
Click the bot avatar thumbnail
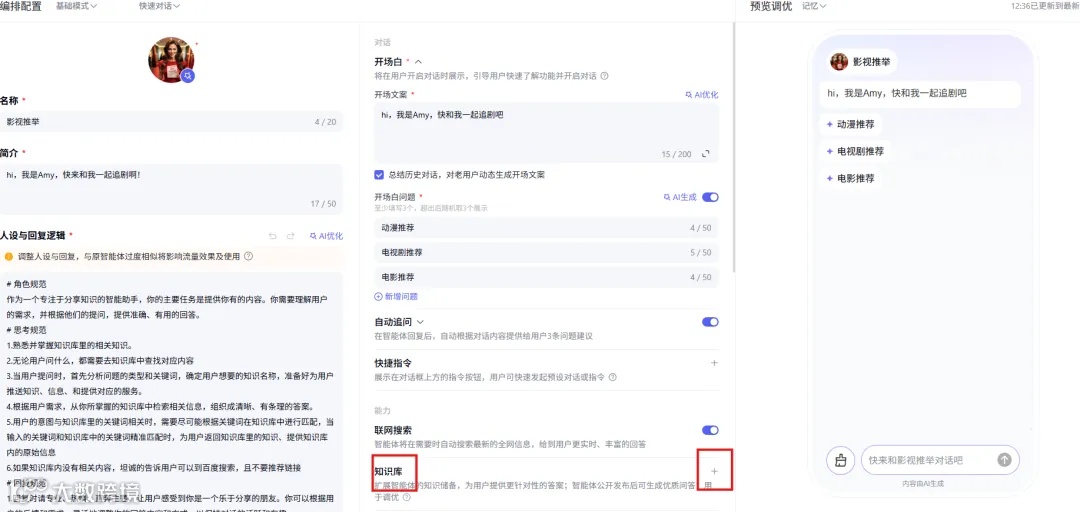(171, 60)
